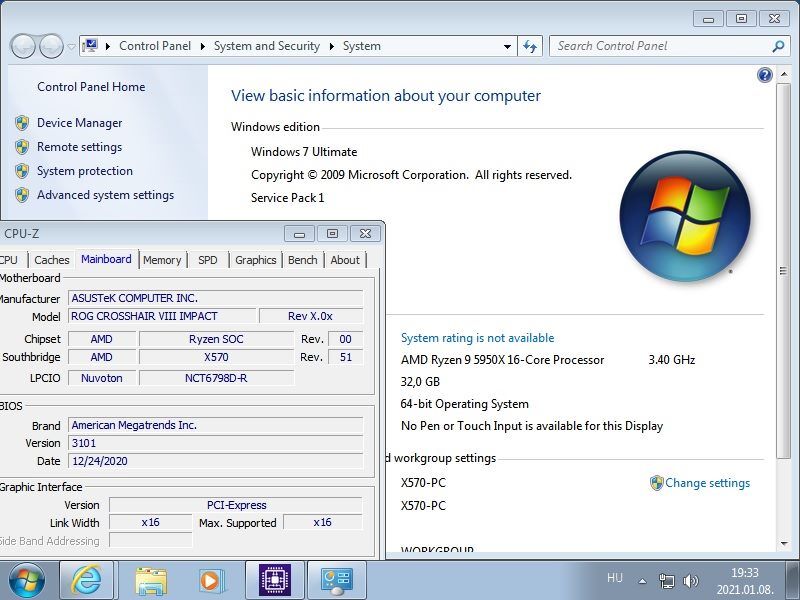Click the PCI-Express version field

[236, 505]
